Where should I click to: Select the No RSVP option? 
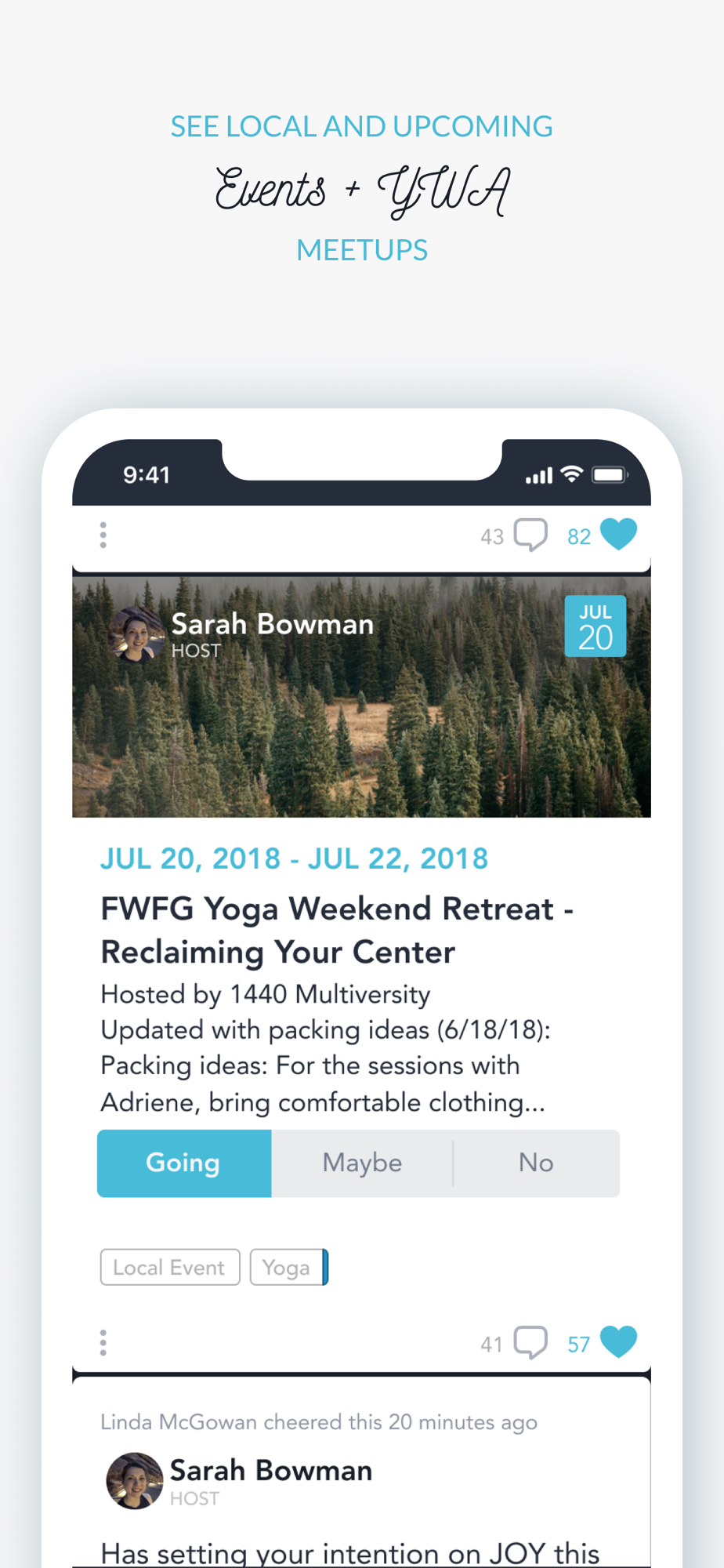click(536, 1163)
